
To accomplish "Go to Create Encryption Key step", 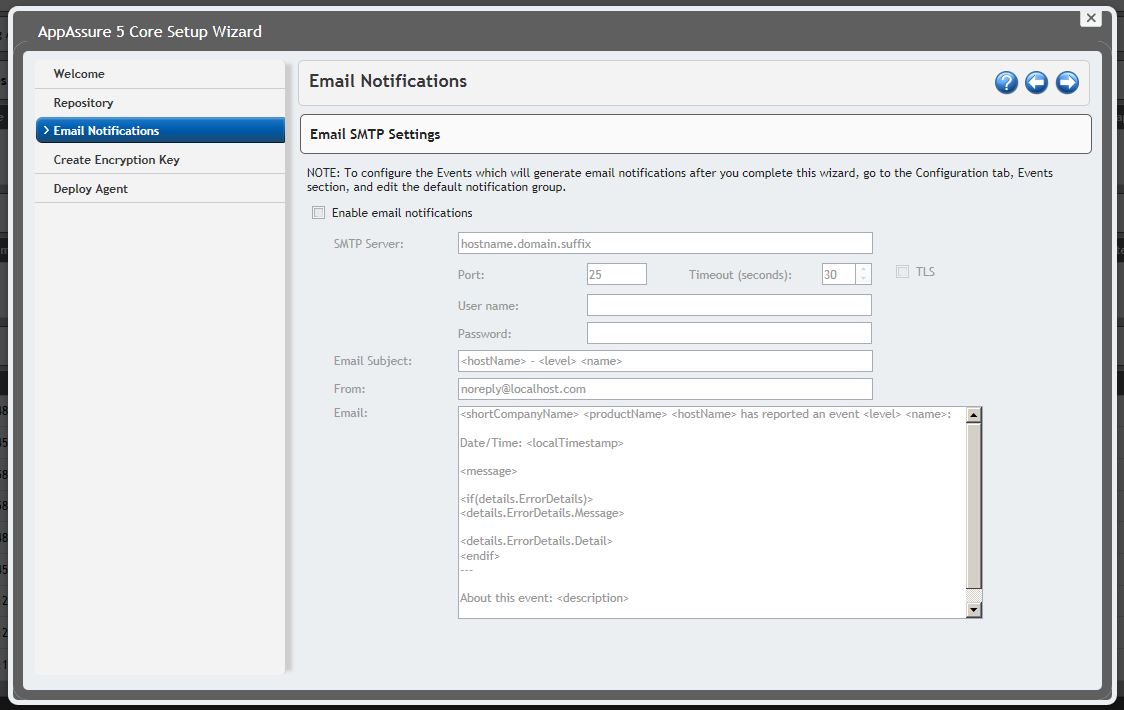I will (x=116, y=160).
